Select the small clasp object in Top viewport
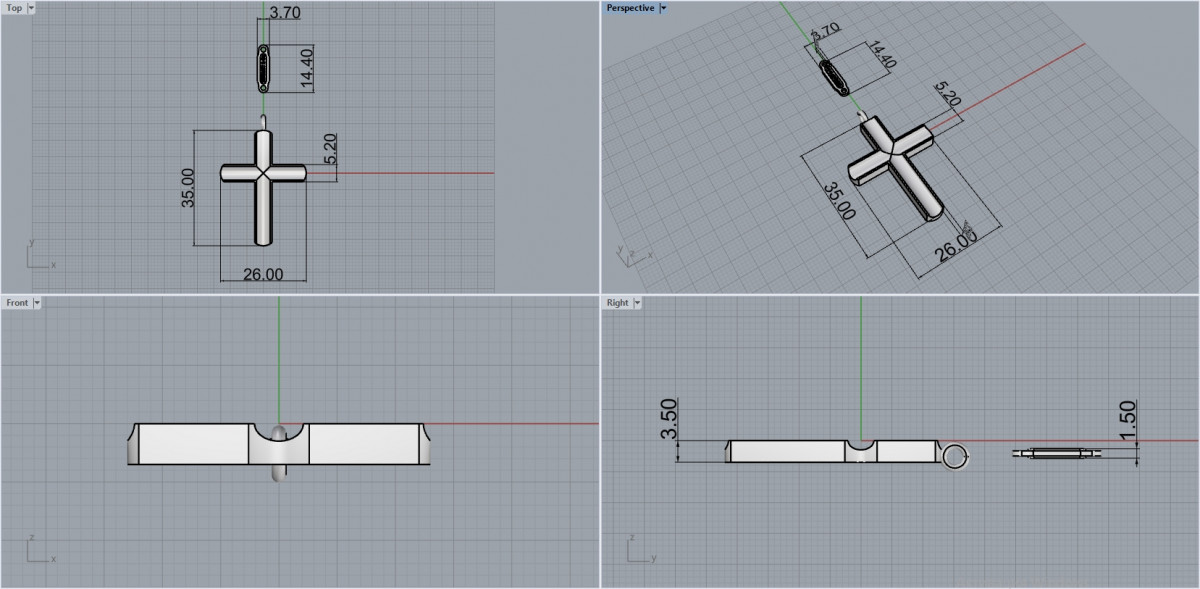Image resolution: width=1200 pixels, height=589 pixels. [263, 69]
